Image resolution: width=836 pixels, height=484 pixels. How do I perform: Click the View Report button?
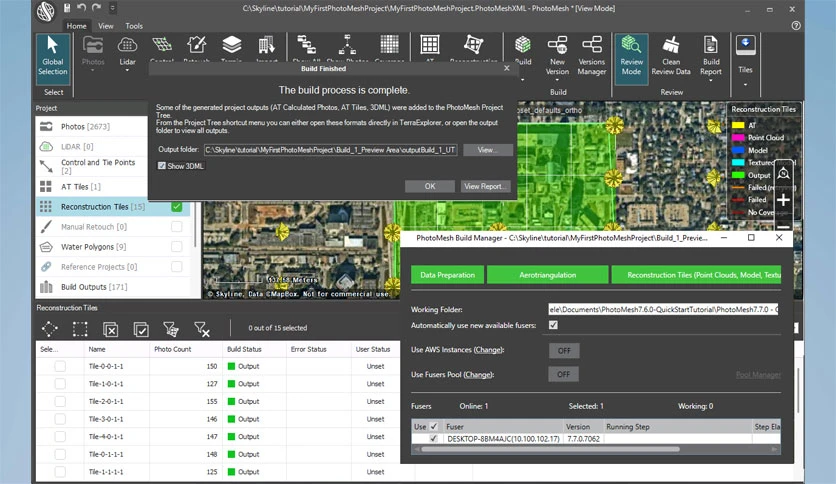click(x=484, y=186)
